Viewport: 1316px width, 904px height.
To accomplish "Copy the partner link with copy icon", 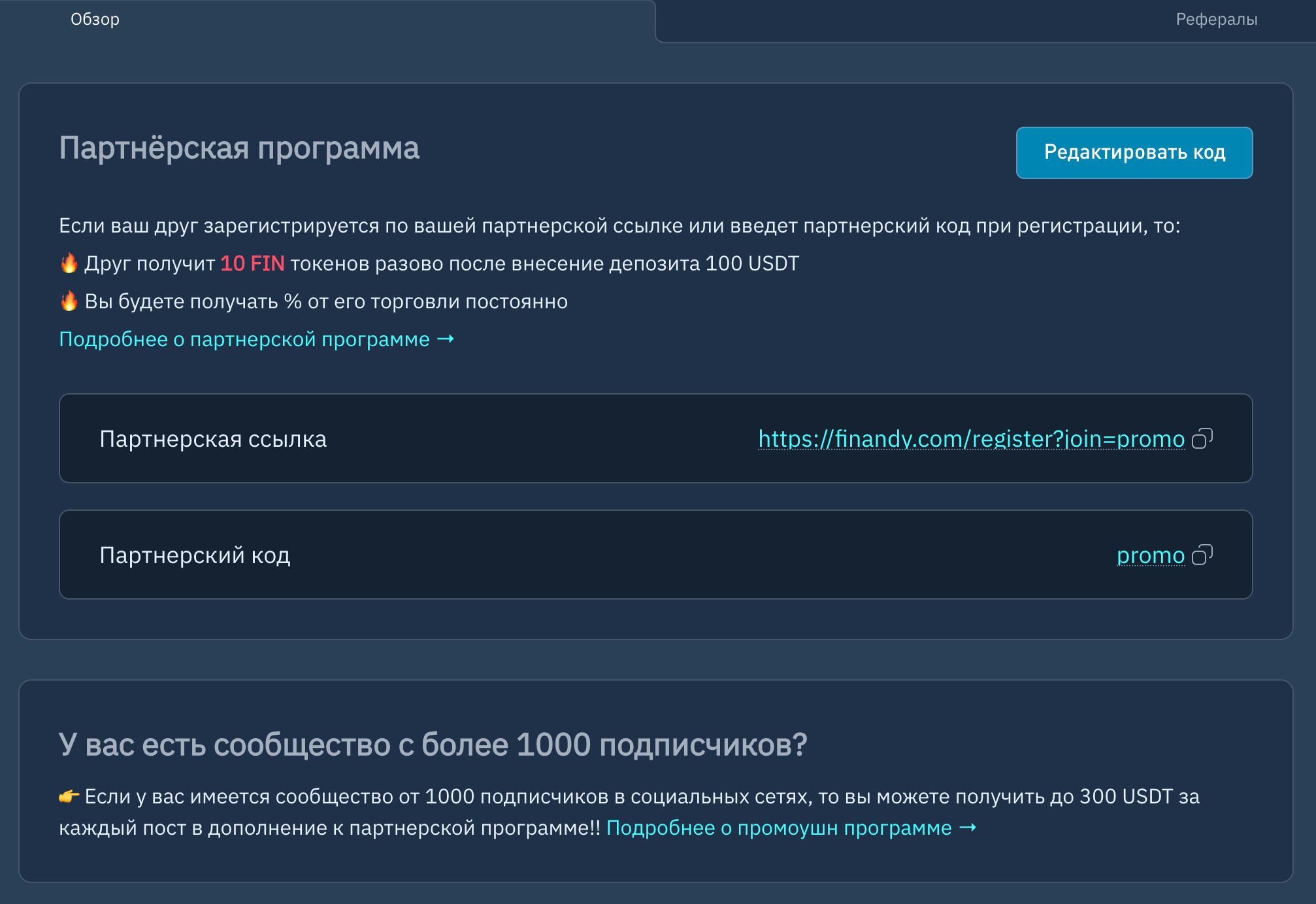I will [1202, 438].
